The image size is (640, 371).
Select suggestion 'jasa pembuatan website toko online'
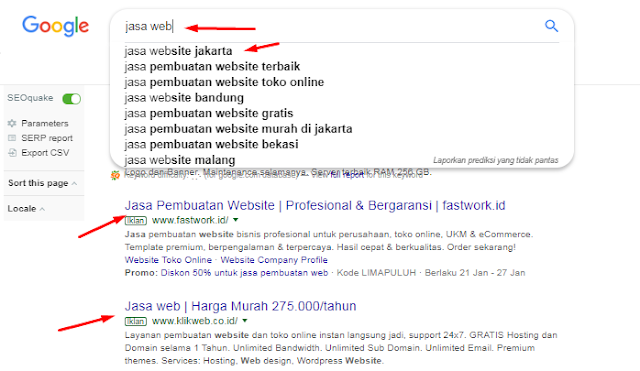(x=224, y=82)
